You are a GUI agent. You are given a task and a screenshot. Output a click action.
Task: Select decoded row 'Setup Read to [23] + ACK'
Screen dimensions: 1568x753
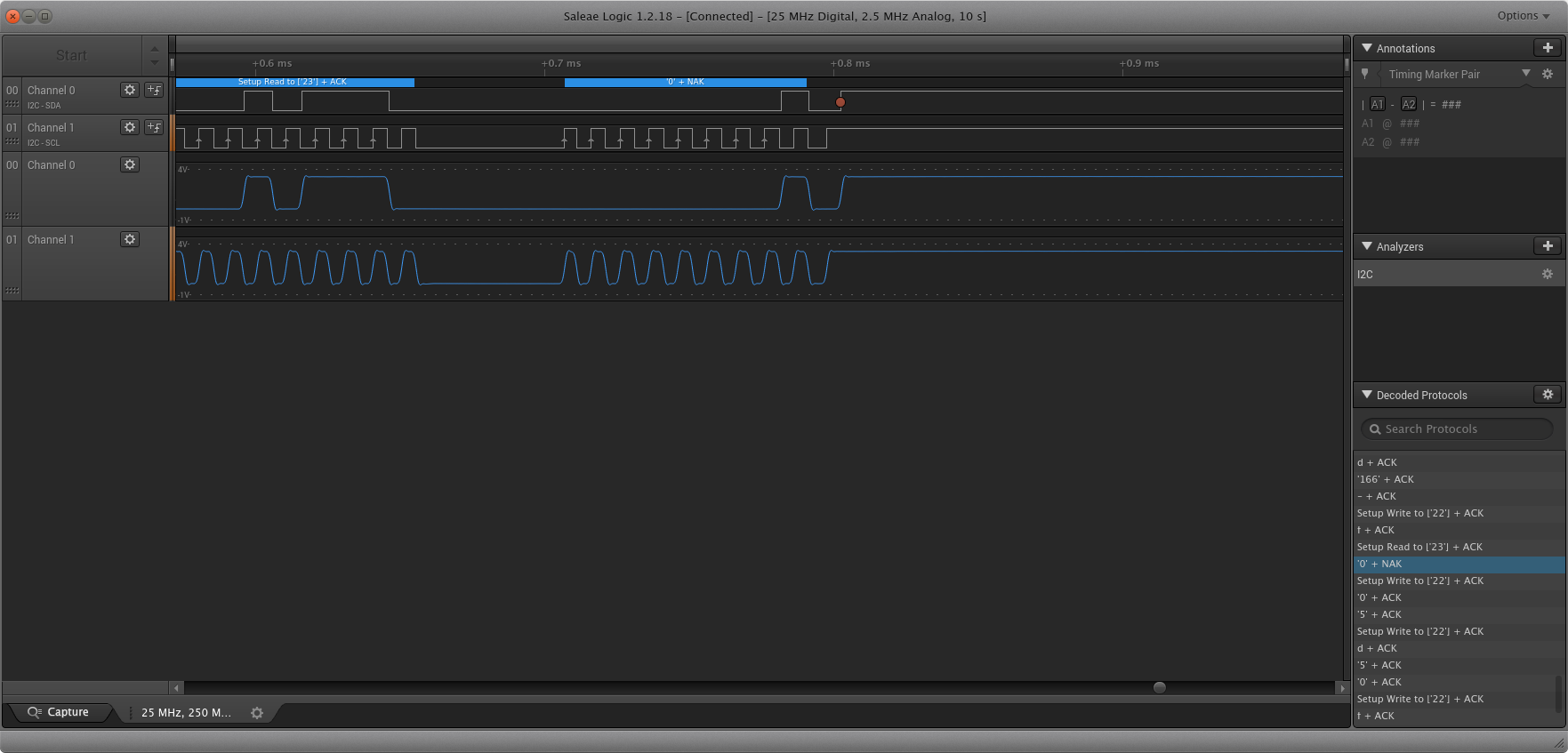pos(1459,547)
